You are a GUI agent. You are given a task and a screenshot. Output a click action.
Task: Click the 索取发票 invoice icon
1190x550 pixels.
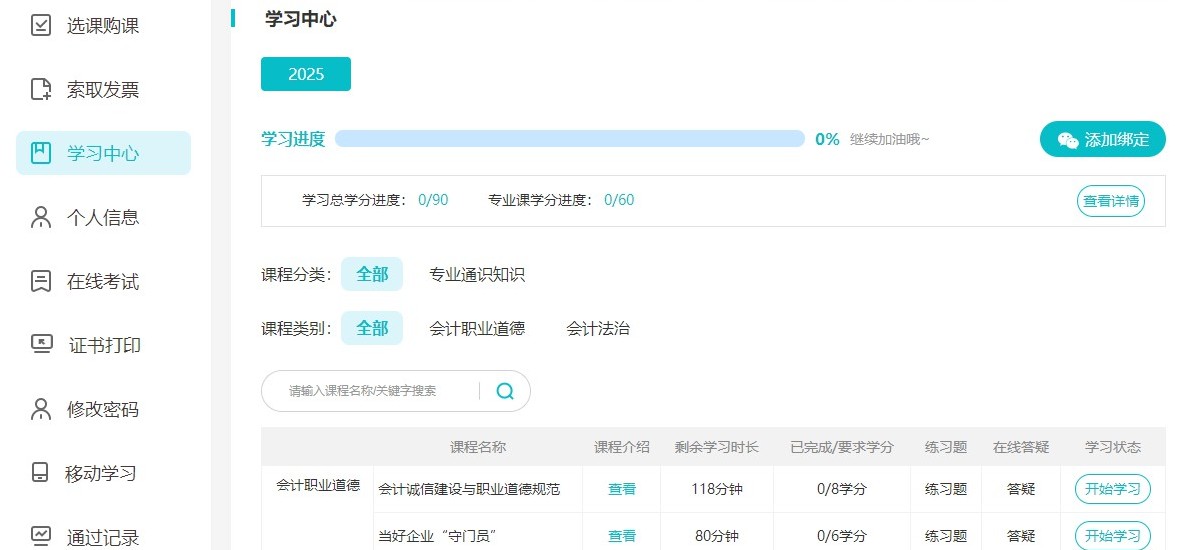[x=40, y=90]
